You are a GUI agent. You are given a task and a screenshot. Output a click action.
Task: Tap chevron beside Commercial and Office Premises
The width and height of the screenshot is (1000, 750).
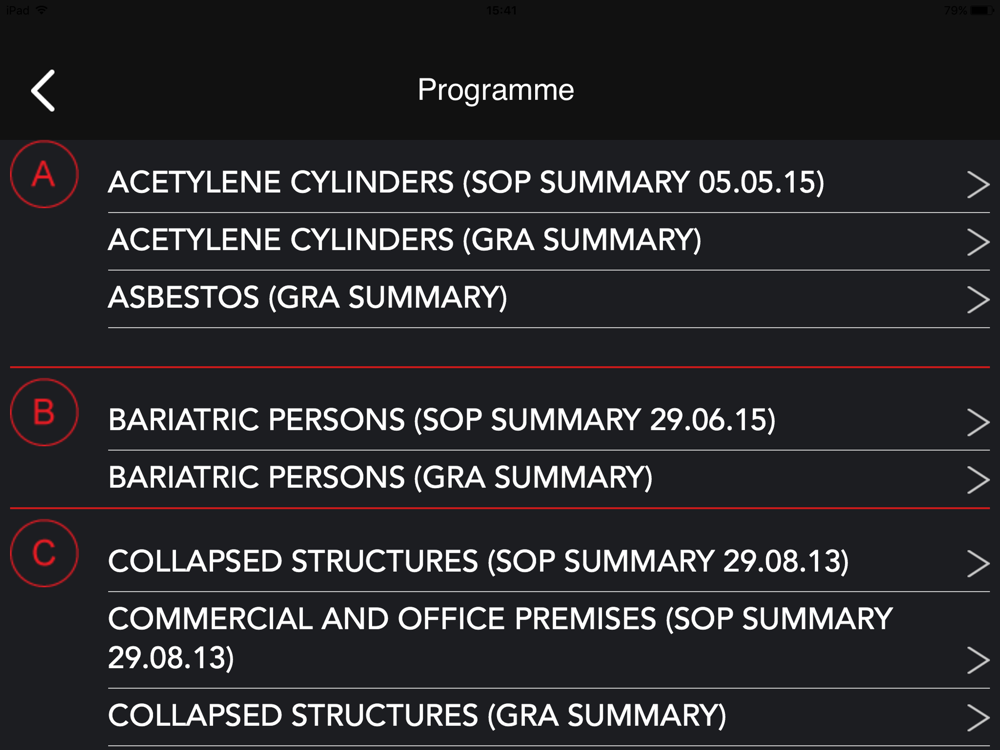pos(978,660)
